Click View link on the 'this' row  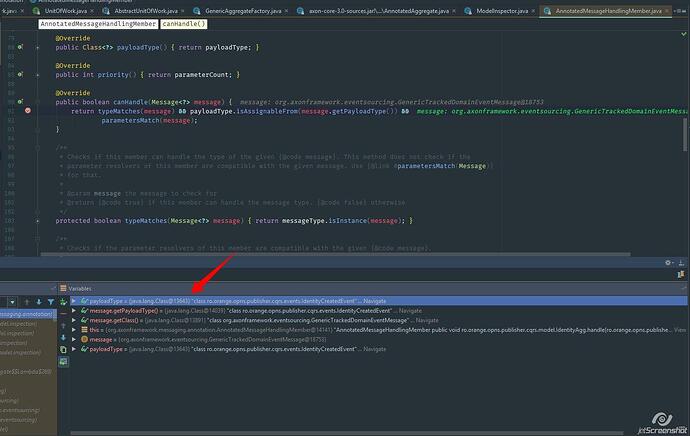point(680,330)
